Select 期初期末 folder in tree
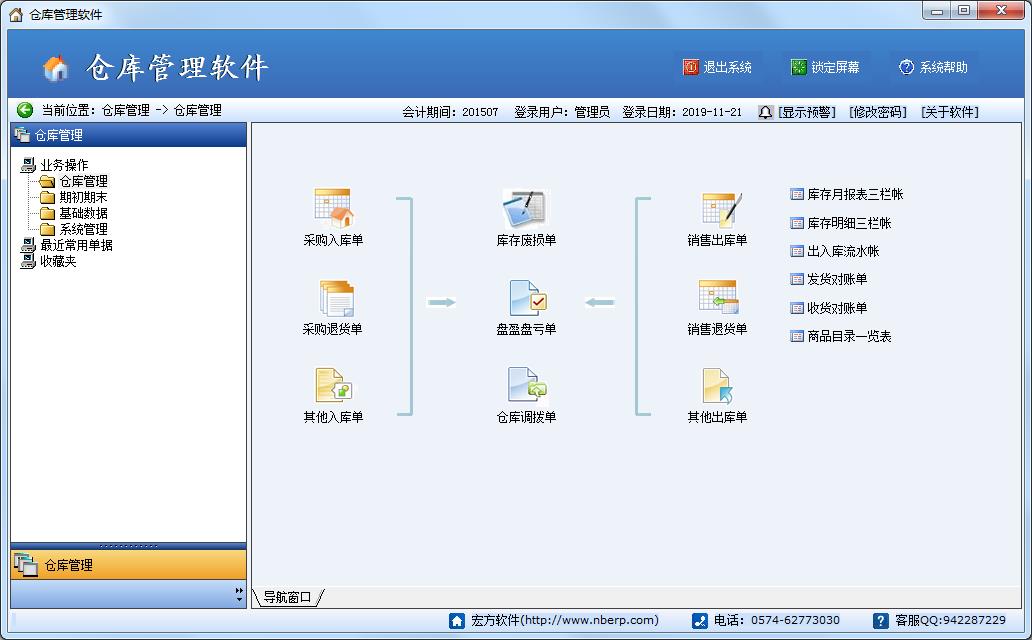This screenshot has height=640, width=1032. (x=82, y=197)
